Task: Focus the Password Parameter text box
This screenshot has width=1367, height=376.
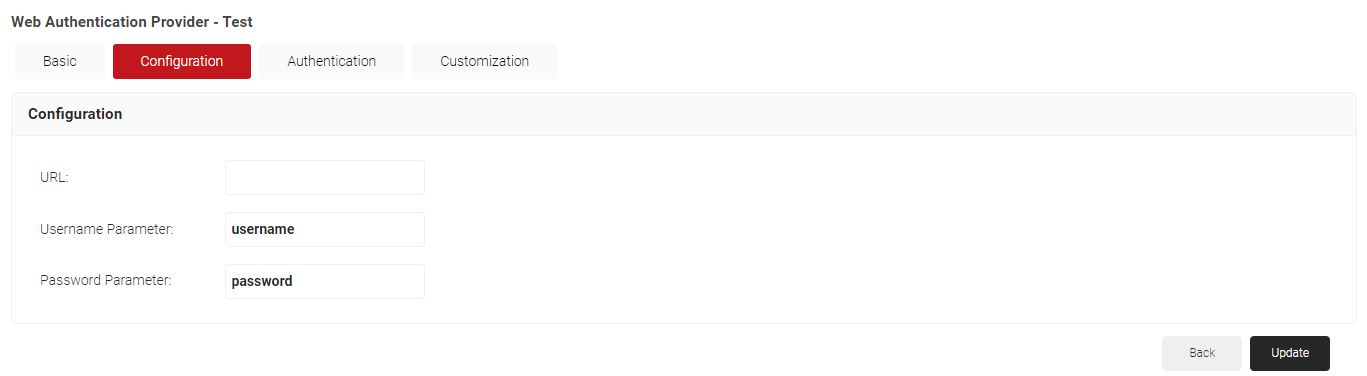Action: [325, 281]
